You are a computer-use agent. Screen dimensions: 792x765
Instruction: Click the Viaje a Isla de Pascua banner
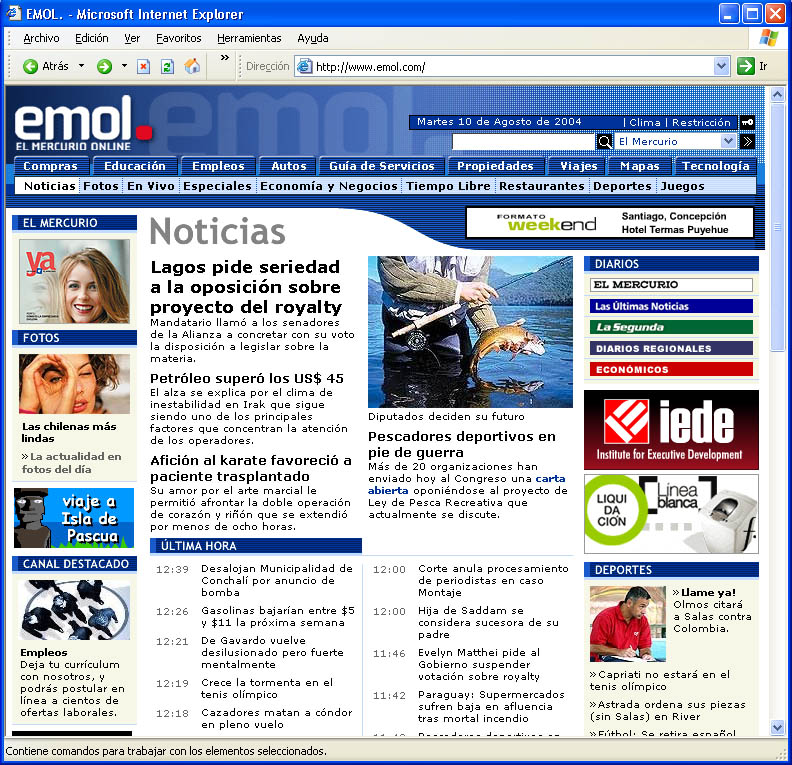74,518
